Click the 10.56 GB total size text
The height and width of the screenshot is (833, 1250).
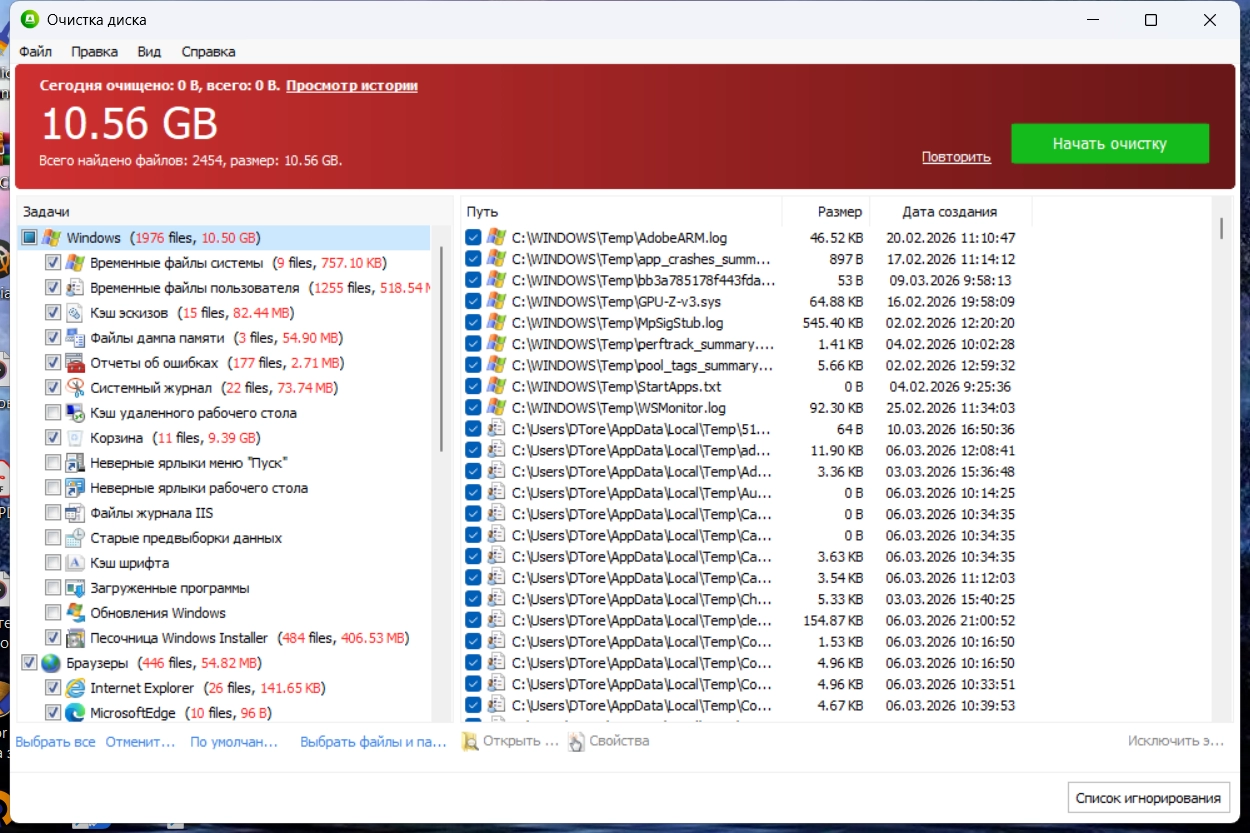(129, 125)
